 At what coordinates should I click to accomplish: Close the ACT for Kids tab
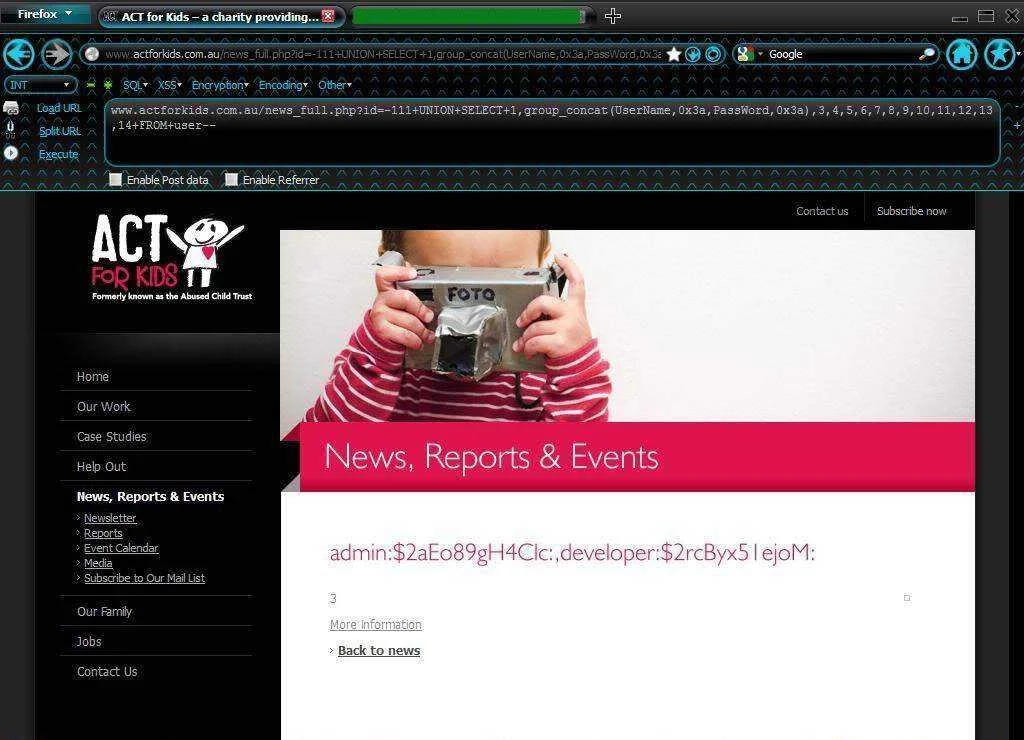click(x=328, y=16)
